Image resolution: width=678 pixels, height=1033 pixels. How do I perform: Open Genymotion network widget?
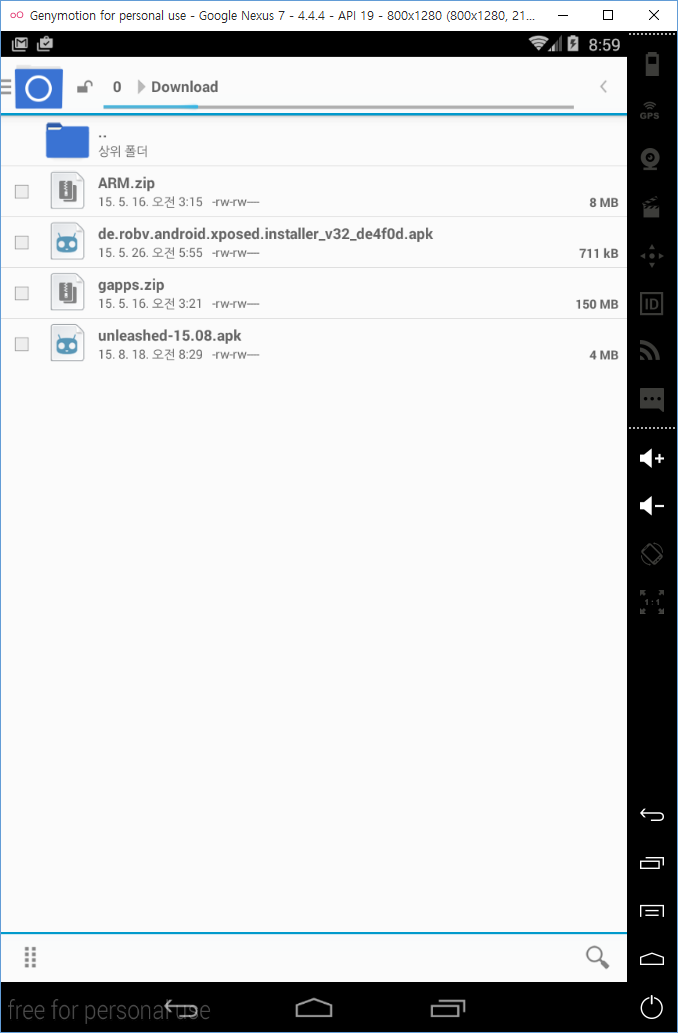tap(650, 352)
